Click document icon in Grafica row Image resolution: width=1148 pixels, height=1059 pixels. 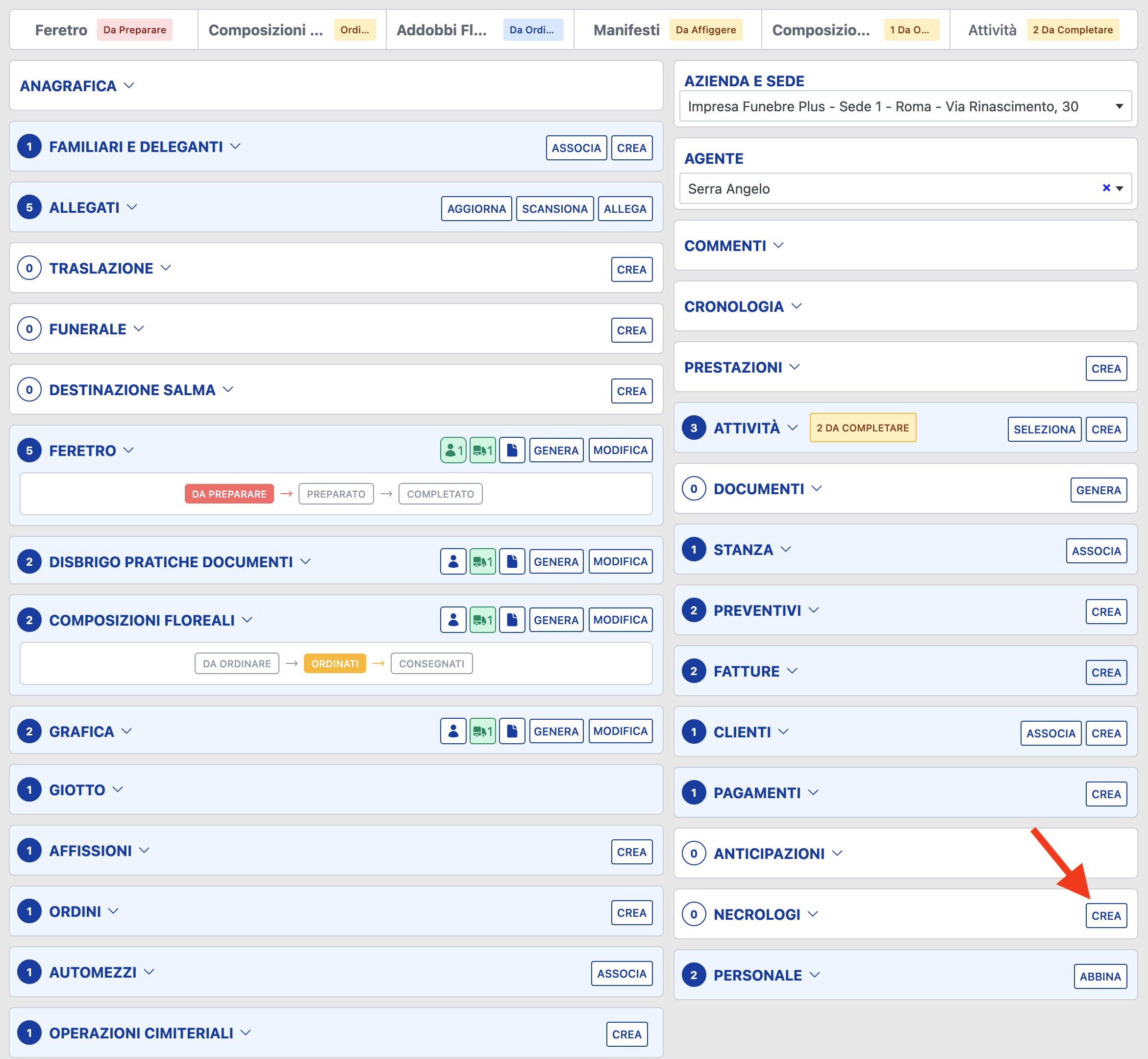[512, 731]
